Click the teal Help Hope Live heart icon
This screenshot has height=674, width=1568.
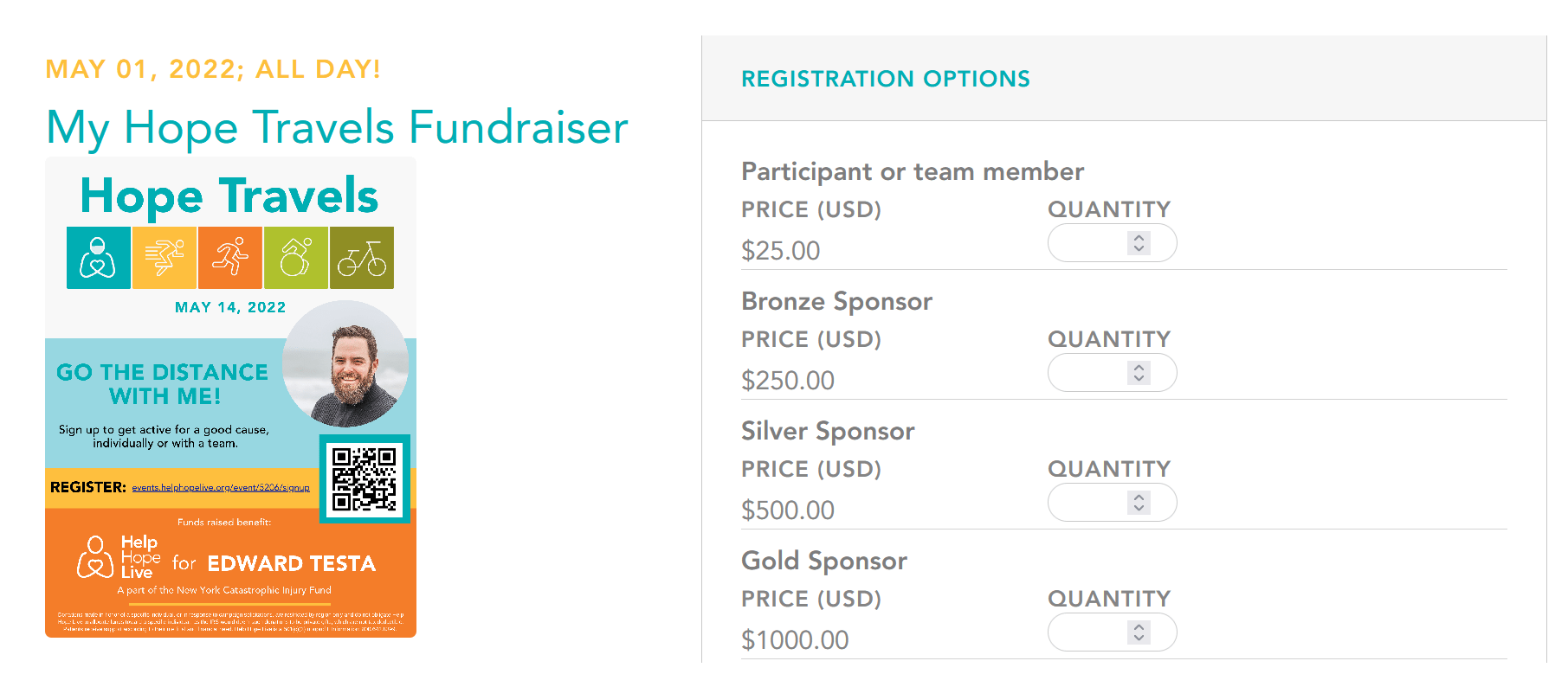[x=99, y=258]
